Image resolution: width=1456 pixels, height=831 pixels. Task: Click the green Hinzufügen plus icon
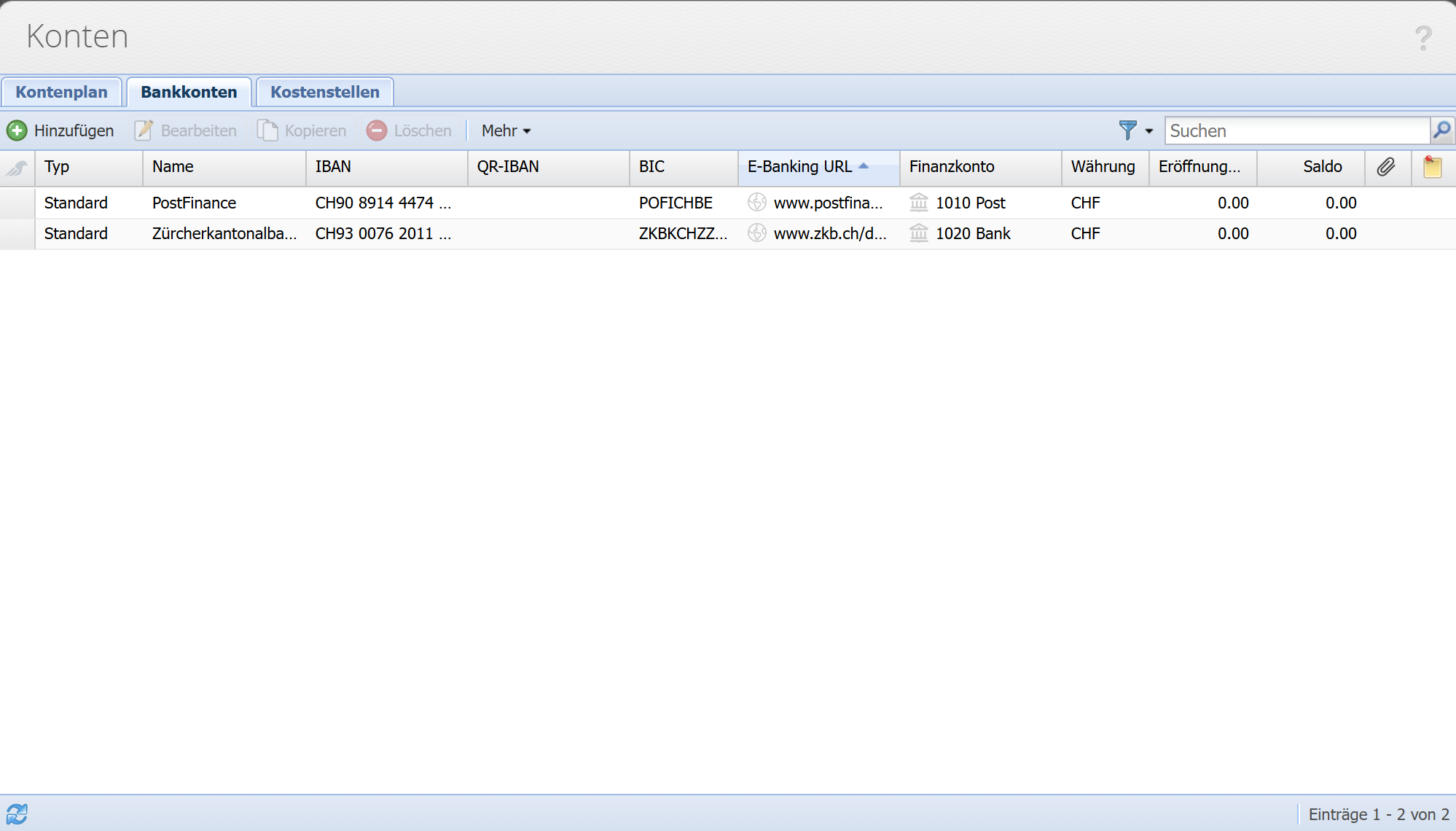(x=17, y=130)
